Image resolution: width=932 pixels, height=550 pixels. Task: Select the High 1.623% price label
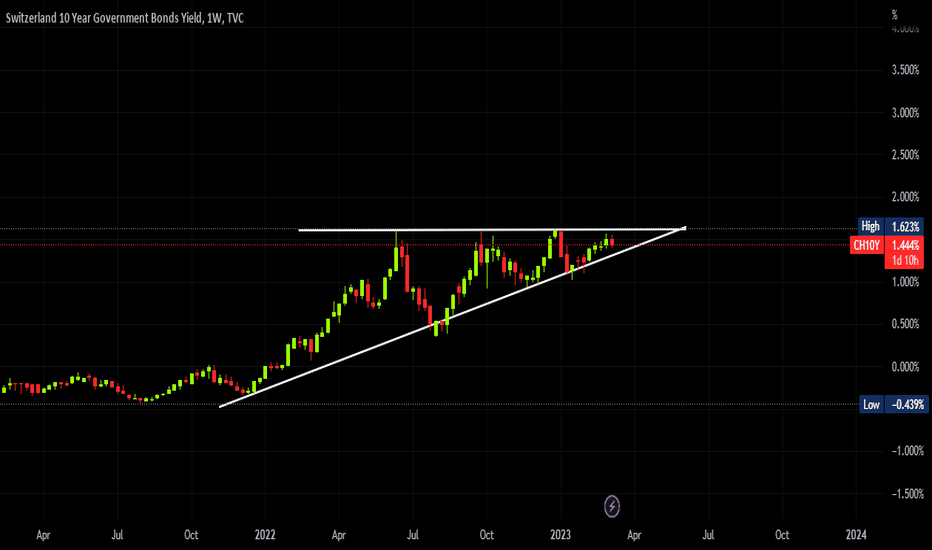tap(892, 226)
